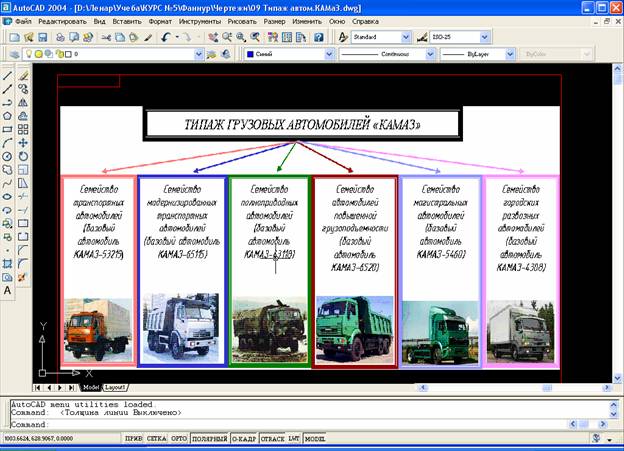Toggle ОРТО ortho mode in status bar

point(179,439)
